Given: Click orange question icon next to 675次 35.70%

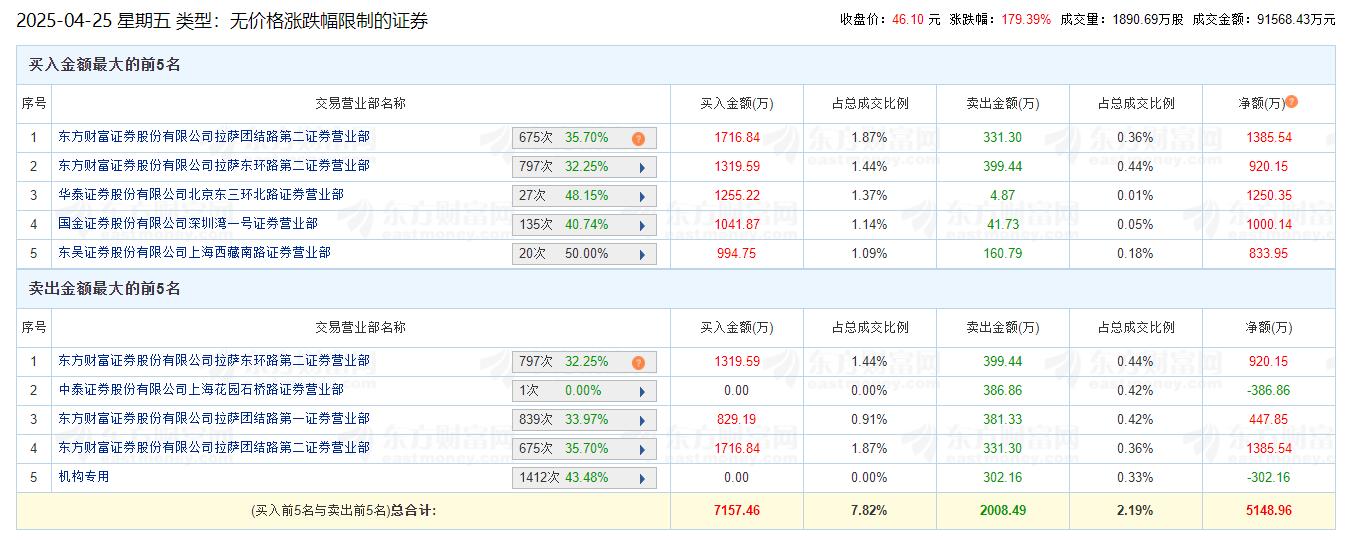Looking at the screenshot, I should [638, 139].
